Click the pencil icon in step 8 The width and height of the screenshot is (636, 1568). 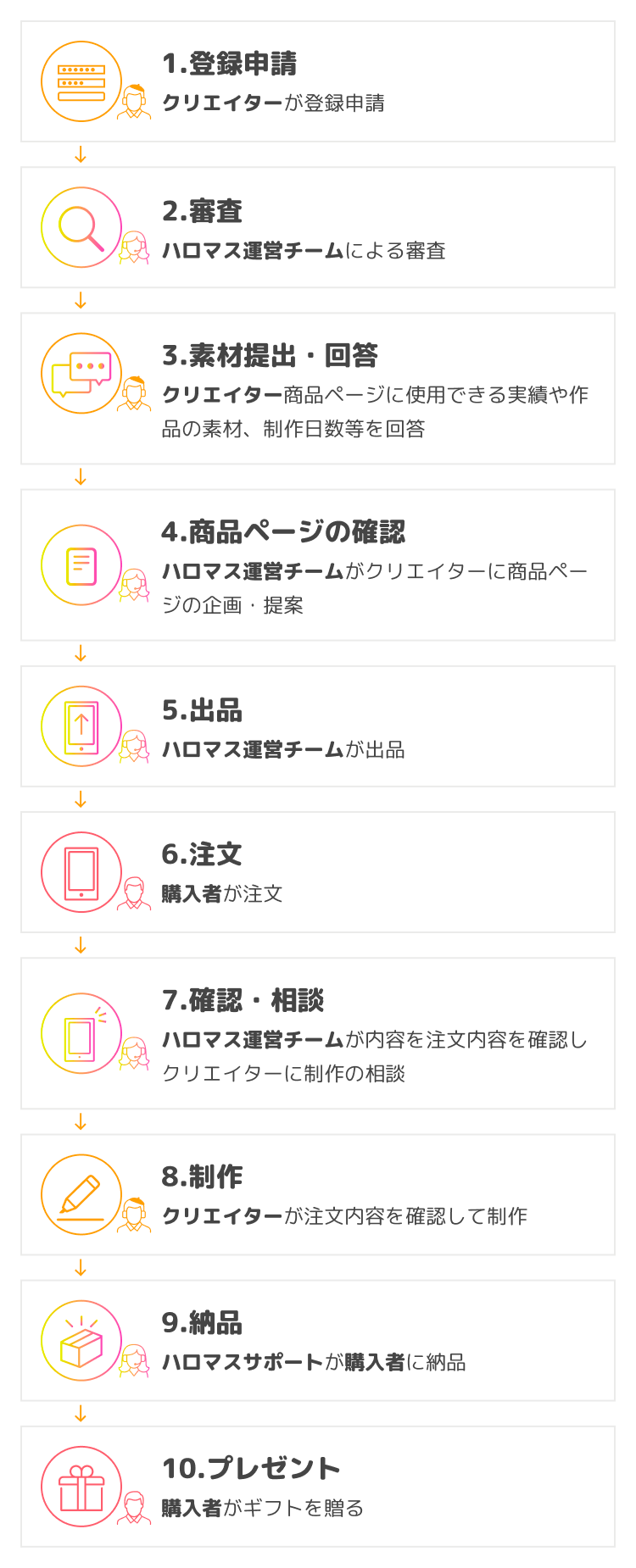[81, 1195]
